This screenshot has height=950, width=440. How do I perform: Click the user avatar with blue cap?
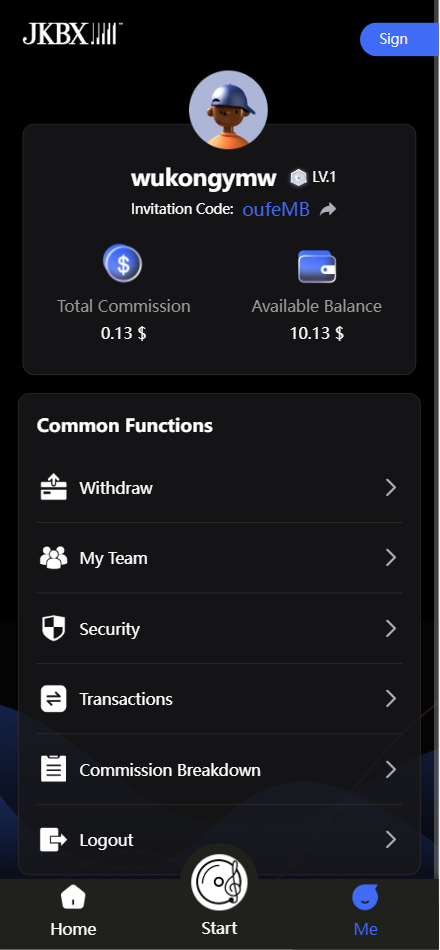tap(228, 110)
